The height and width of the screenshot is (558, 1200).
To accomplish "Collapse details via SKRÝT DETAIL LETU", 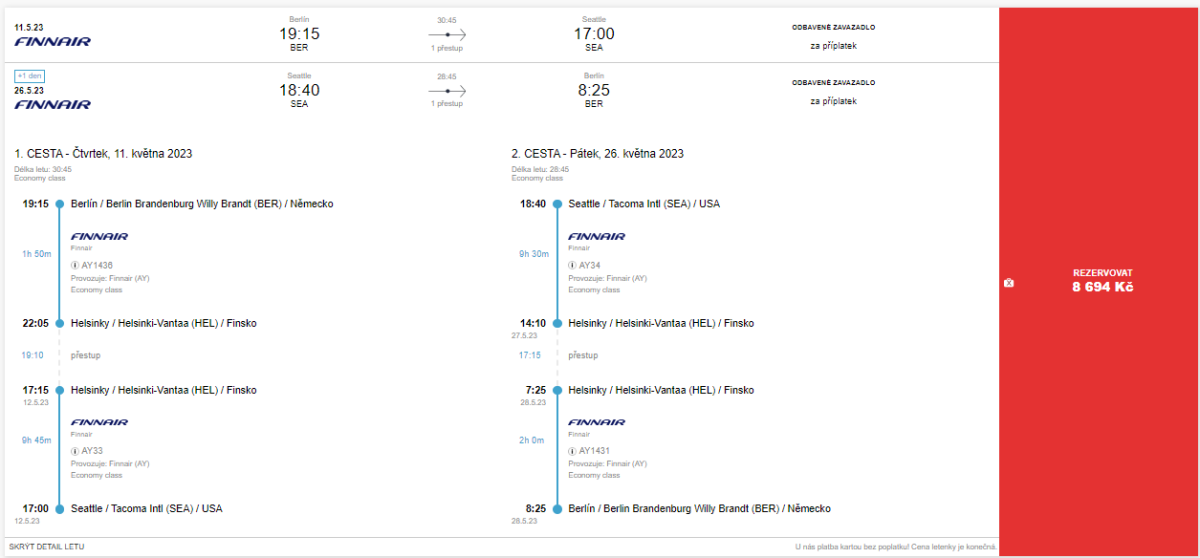I will [x=47, y=546].
